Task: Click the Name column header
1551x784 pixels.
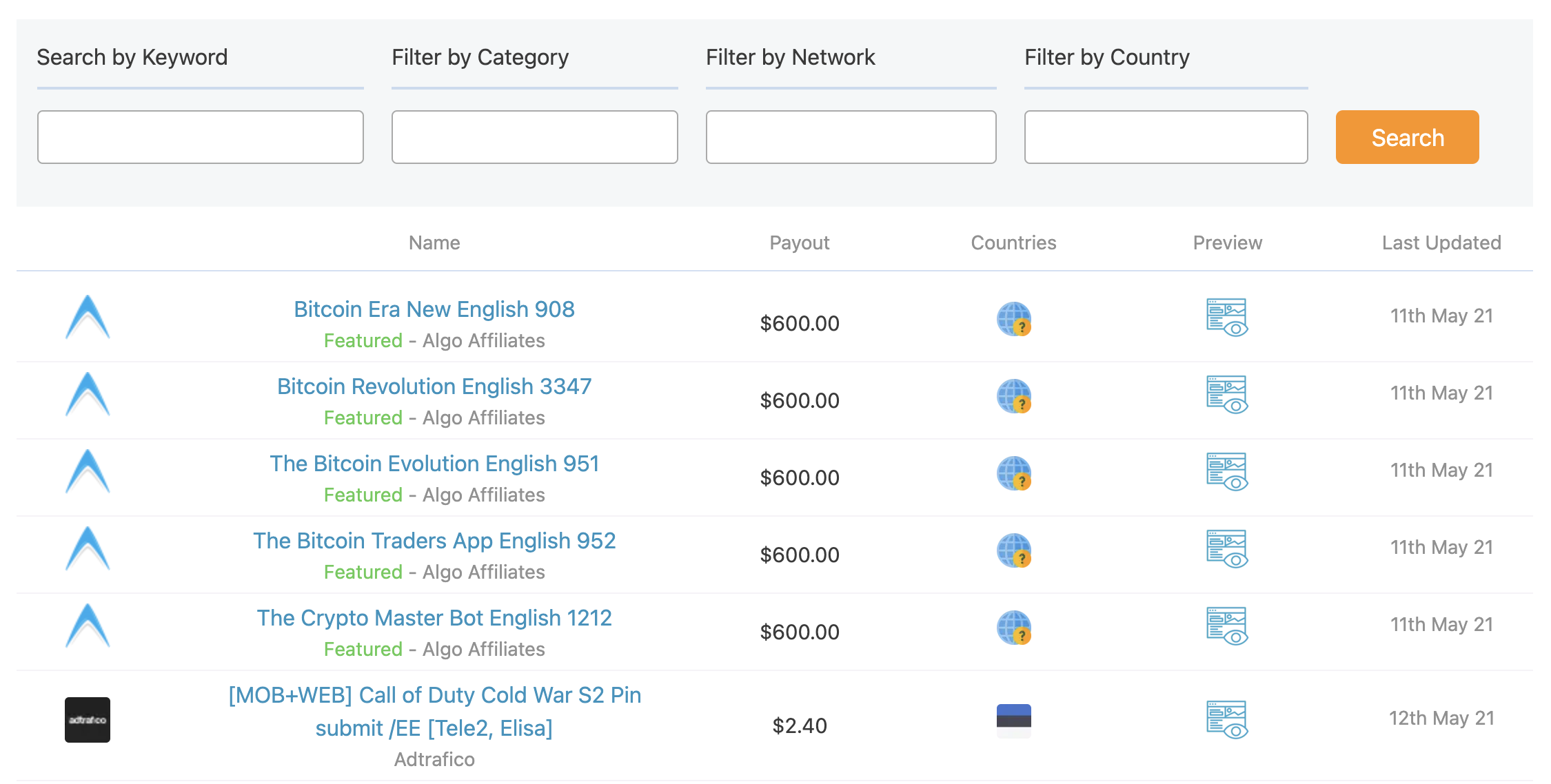Action: tap(434, 243)
